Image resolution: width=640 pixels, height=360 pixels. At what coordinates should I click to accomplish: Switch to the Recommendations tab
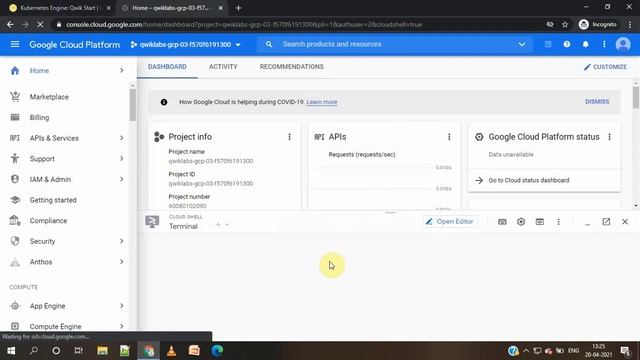point(291,67)
